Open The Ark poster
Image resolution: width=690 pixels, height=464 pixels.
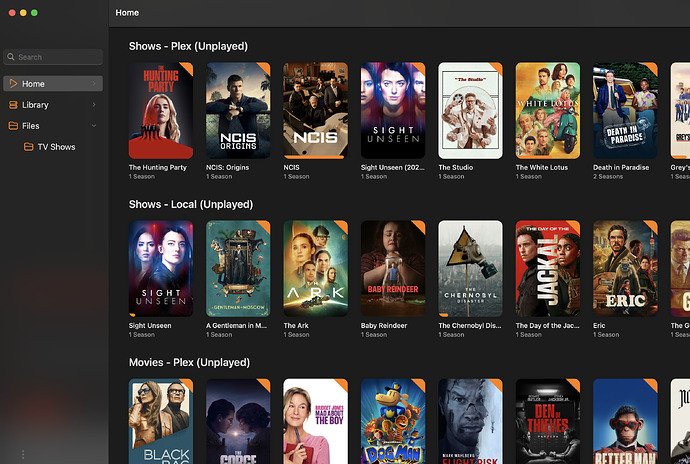pyautogui.click(x=316, y=269)
